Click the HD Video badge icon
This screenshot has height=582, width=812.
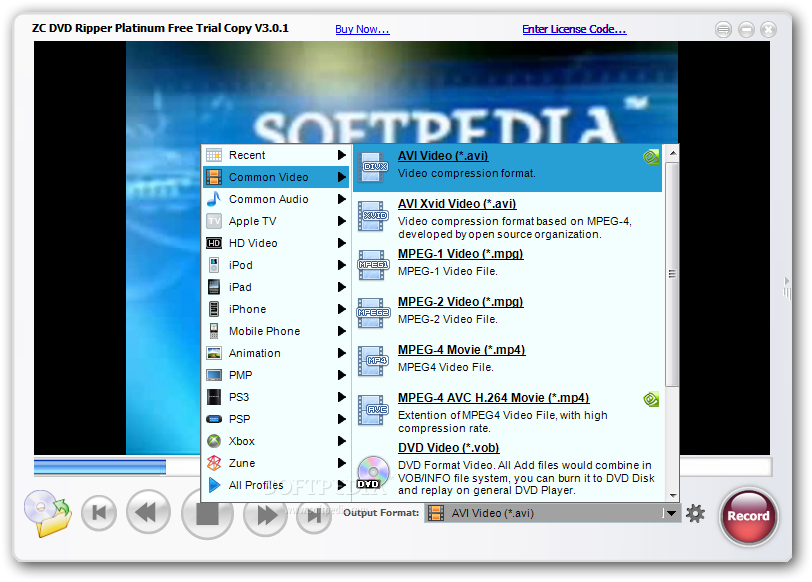[x=214, y=243]
